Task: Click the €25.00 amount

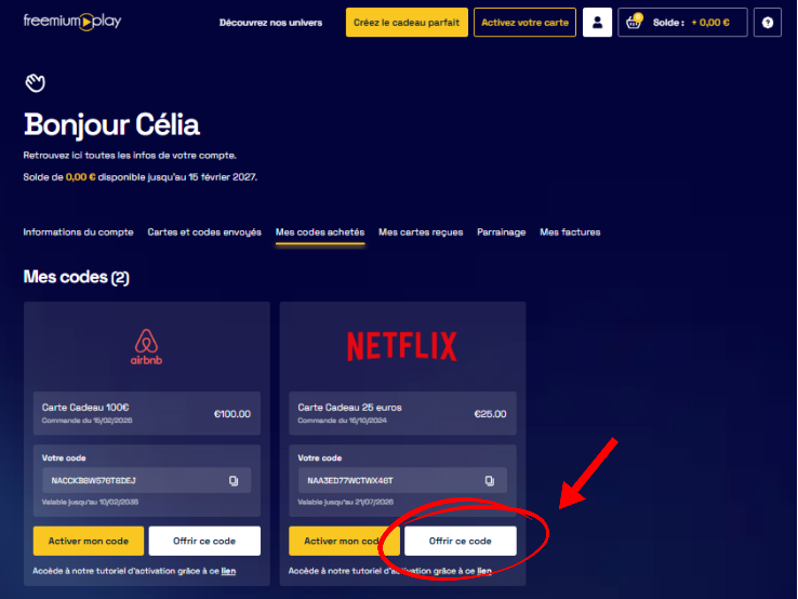Action: [490, 414]
